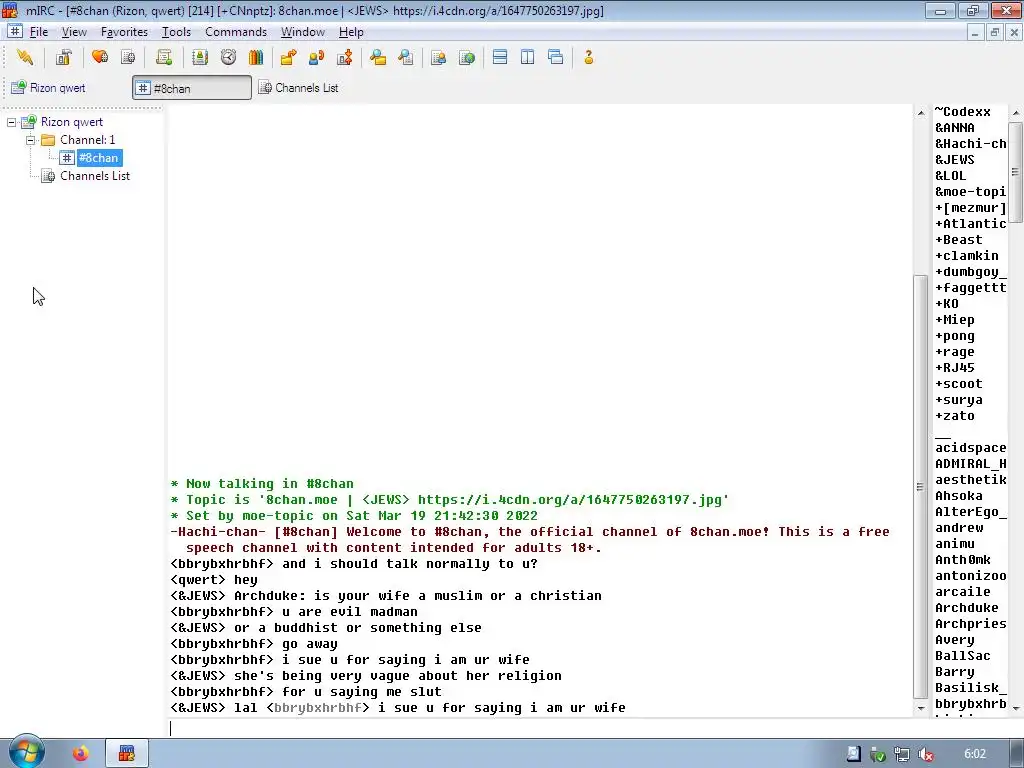Screen dimensions: 1024x768
Task: Select Rizon qwert in the treebar
Action: [72, 122]
